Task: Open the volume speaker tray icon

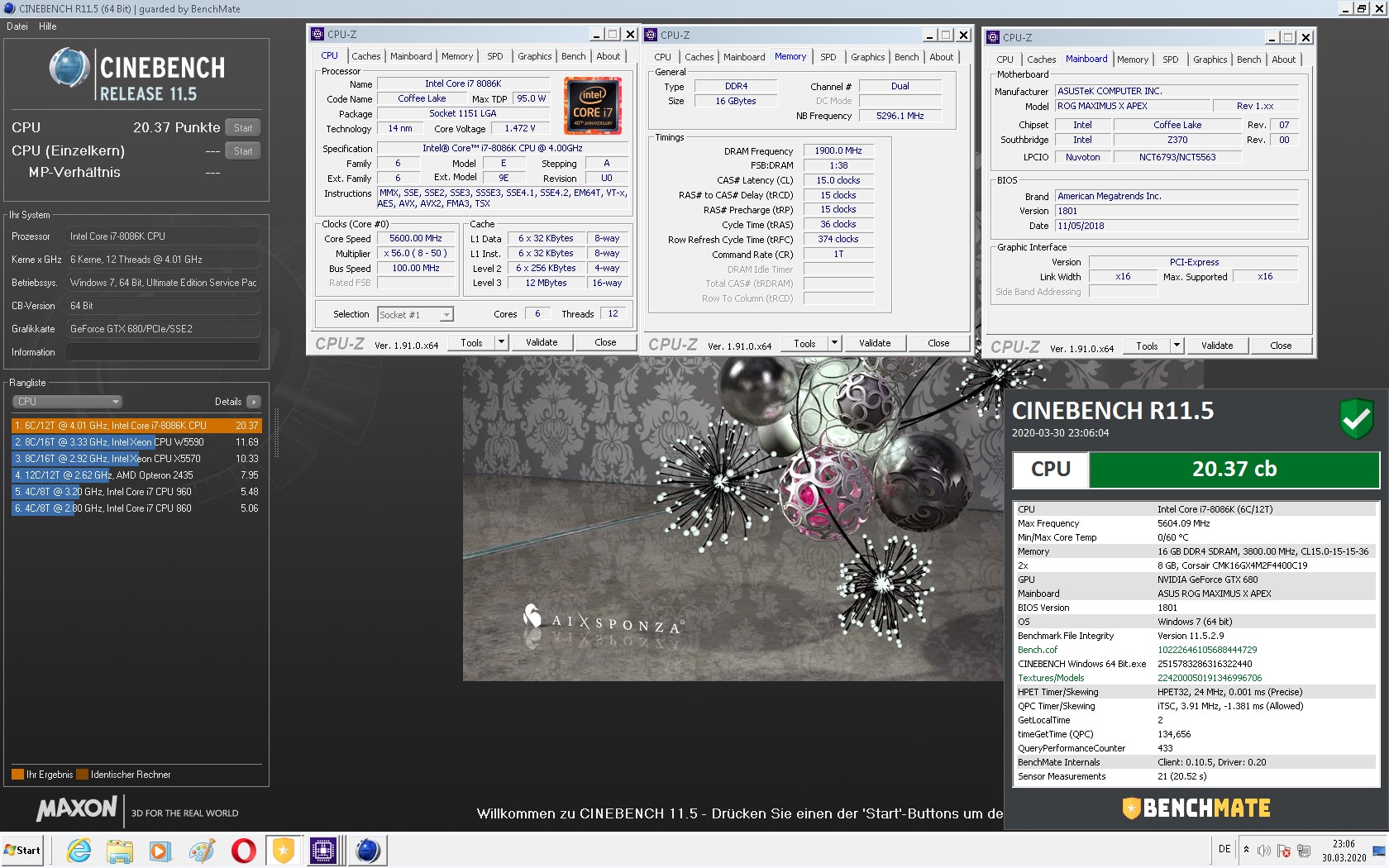Action: tap(1264, 850)
